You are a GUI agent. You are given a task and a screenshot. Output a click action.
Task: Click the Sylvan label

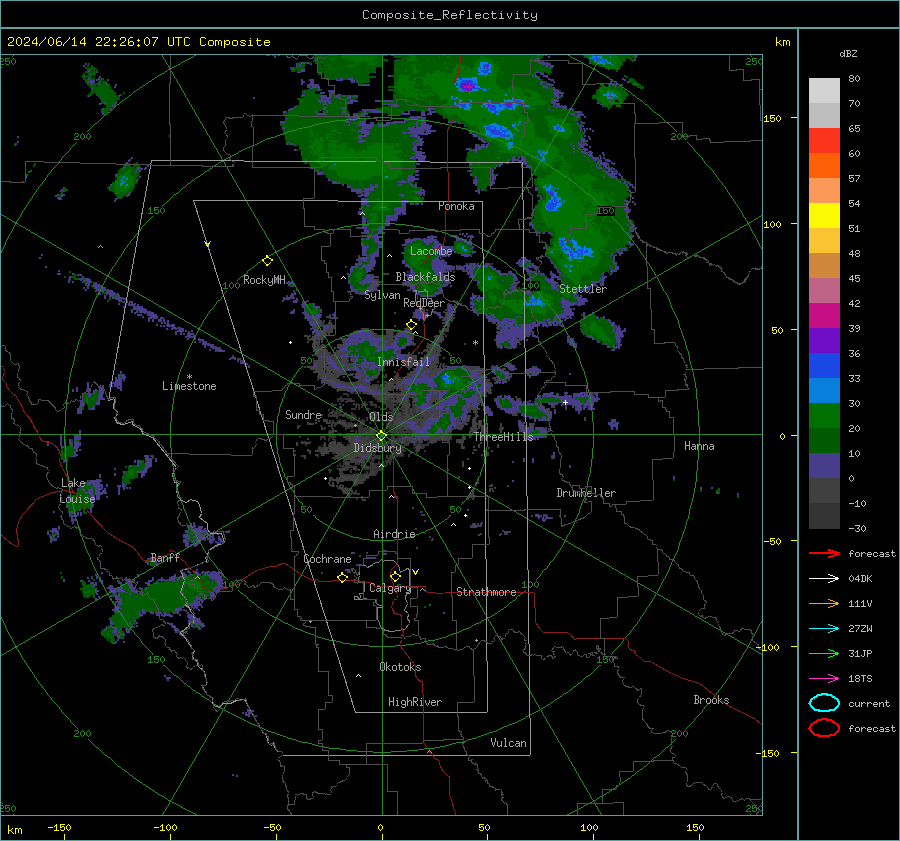click(x=382, y=295)
